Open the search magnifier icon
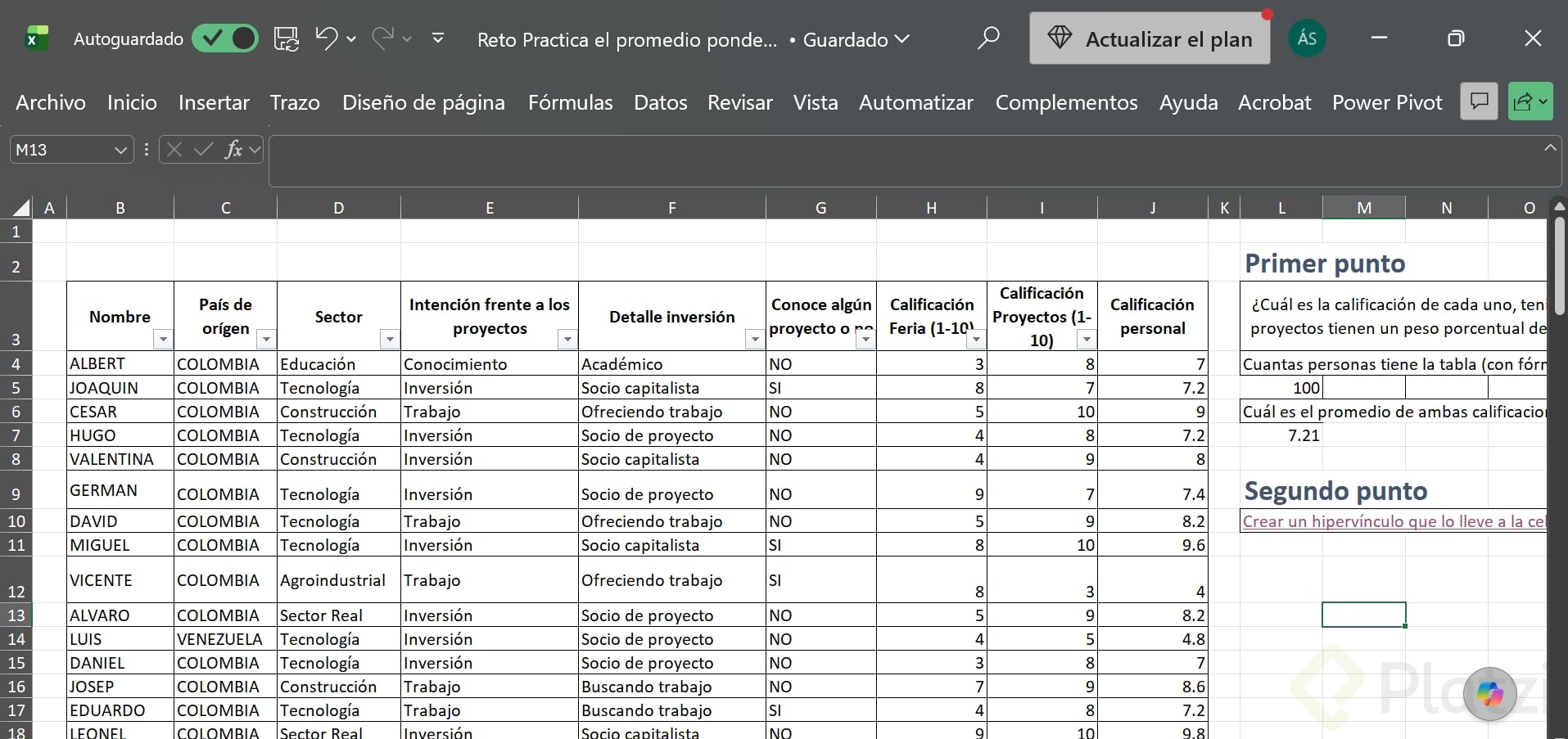The height and width of the screenshot is (739, 1568). pos(988,38)
